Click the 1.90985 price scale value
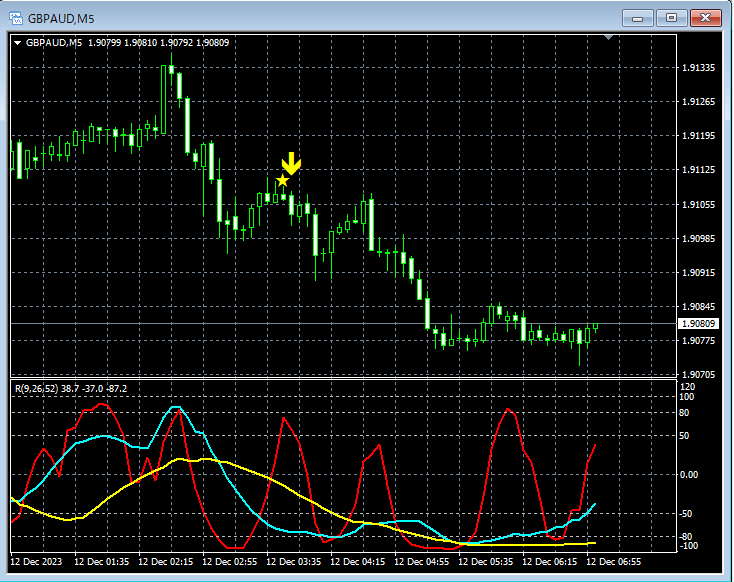The width and height of the screenshot is (734, 582). [x=698, y=238]
